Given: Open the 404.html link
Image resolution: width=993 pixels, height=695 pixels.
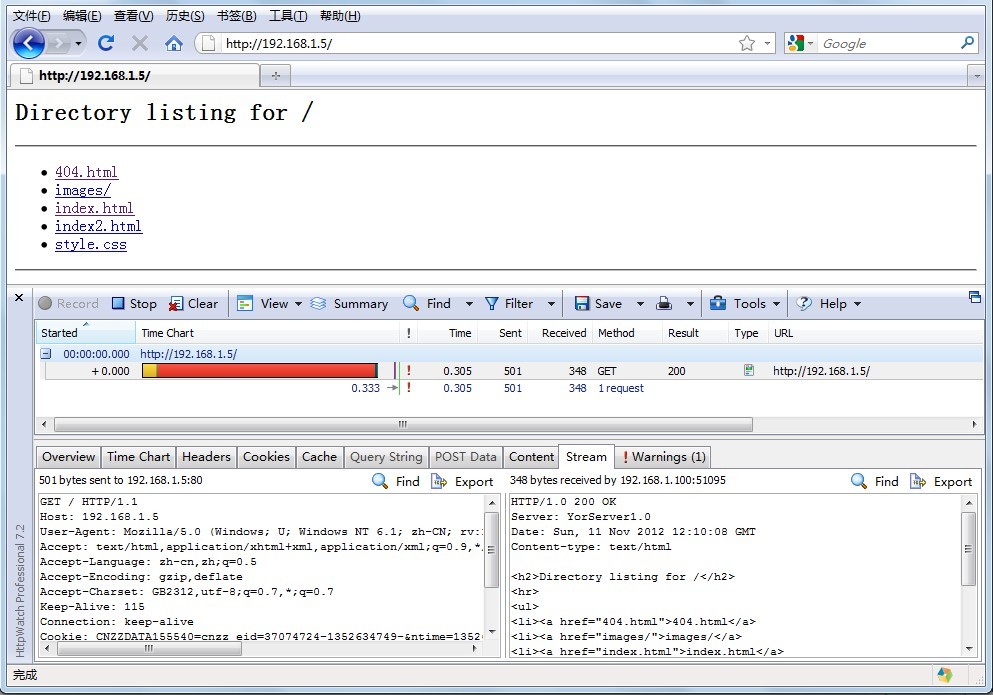Looking at the screenshot, I should point(86,172).
